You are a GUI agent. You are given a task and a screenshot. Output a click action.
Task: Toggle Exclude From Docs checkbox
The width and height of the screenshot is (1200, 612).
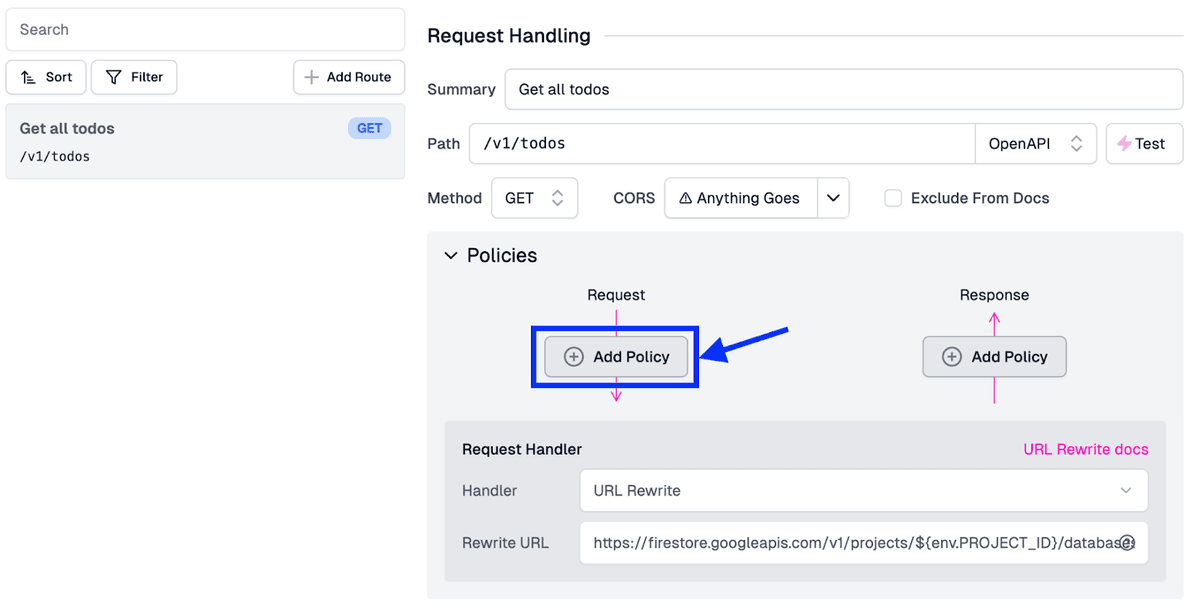pyautogui.click(x=893, y=198)
